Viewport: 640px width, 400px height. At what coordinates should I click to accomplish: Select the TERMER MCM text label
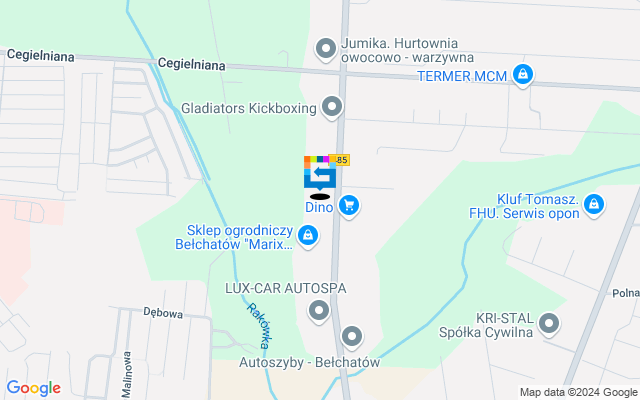point(462,76)
